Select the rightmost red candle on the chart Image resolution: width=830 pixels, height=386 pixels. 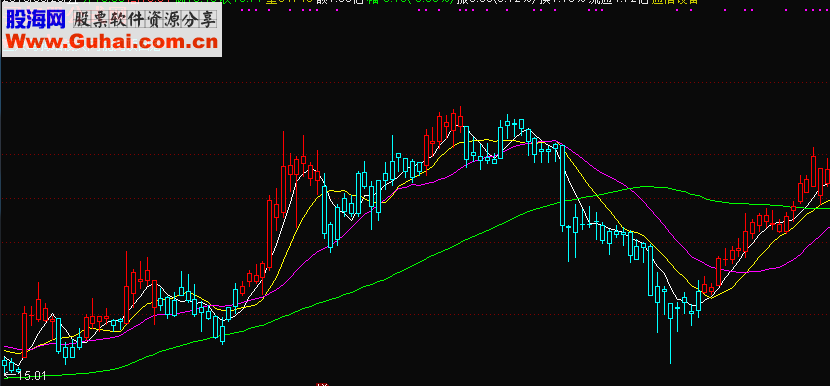tap(827, 176)
